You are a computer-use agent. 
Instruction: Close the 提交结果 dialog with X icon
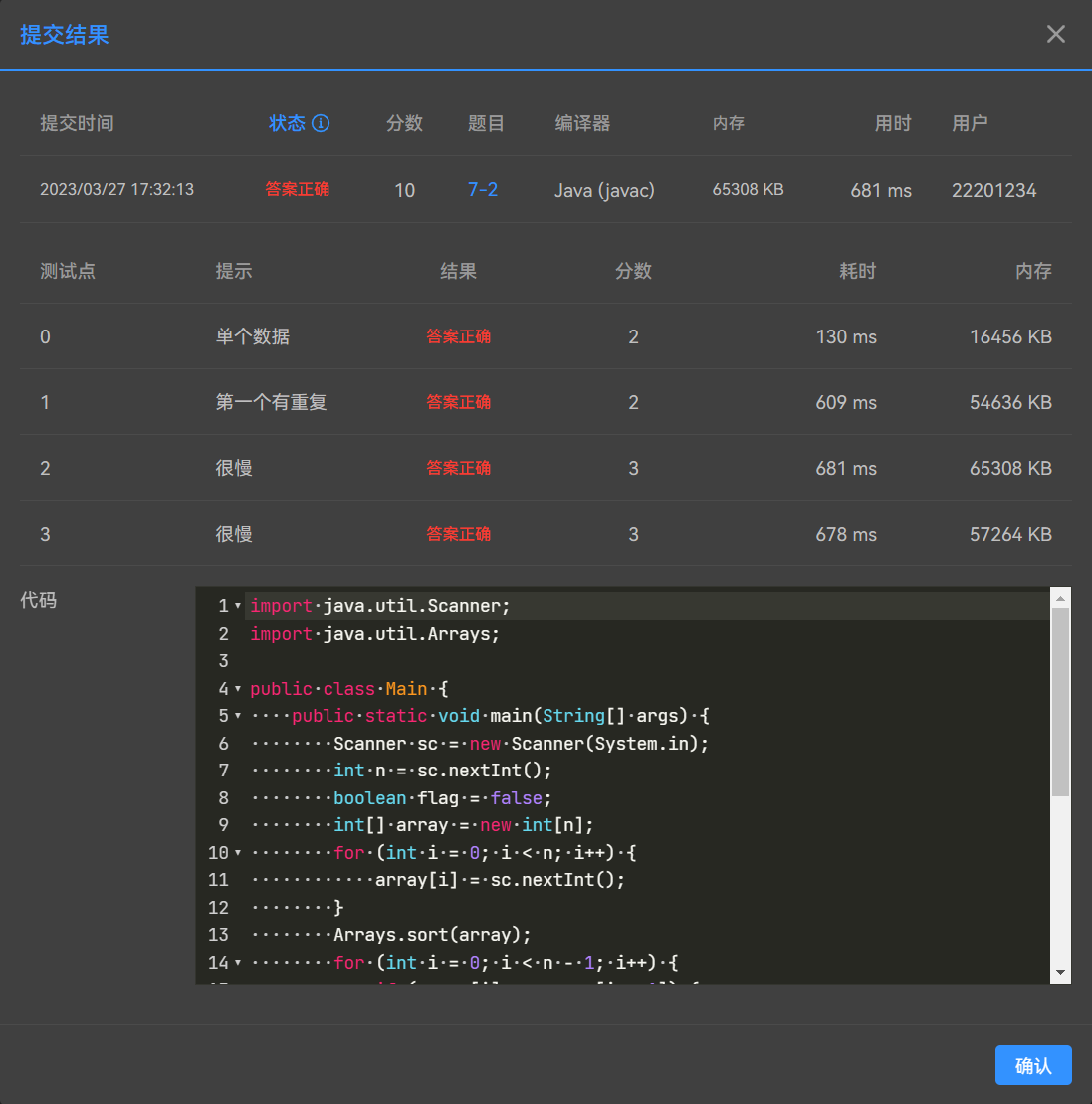tap(1055, 34)
